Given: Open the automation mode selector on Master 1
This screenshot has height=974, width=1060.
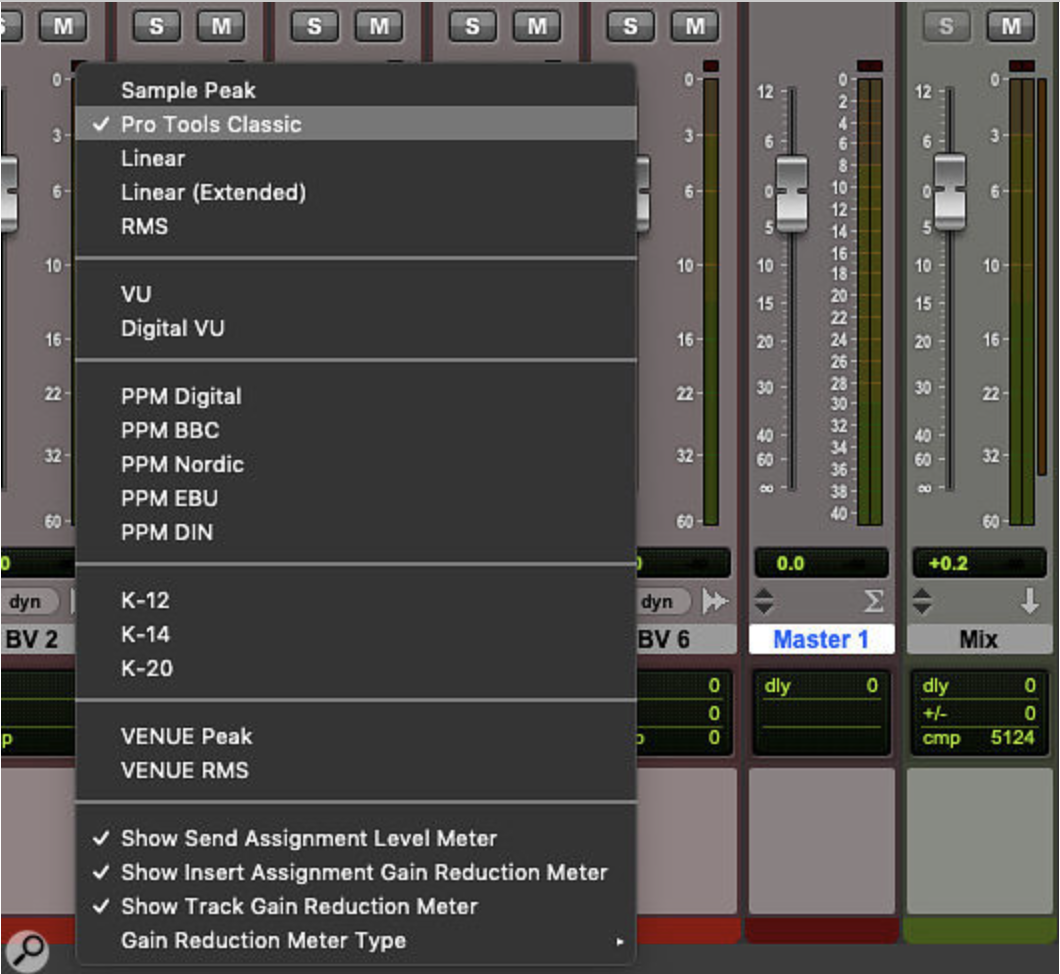Looking at the screenshot, I should [x=764, y=600].
